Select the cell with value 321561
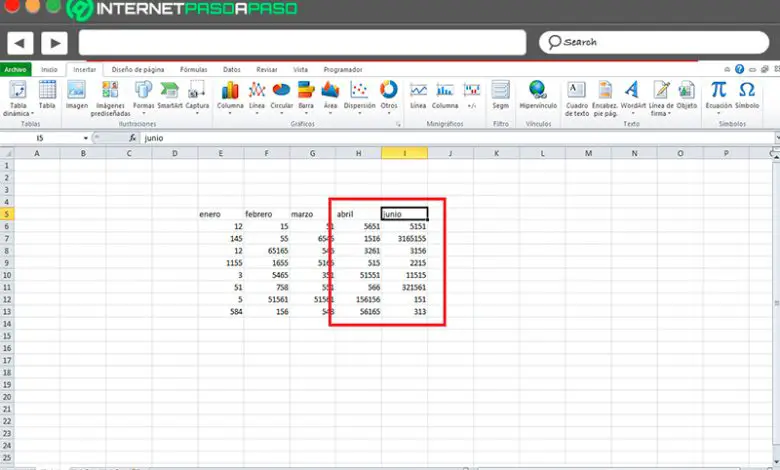Viewport: 780px width, 470px height. click(404, 287)
